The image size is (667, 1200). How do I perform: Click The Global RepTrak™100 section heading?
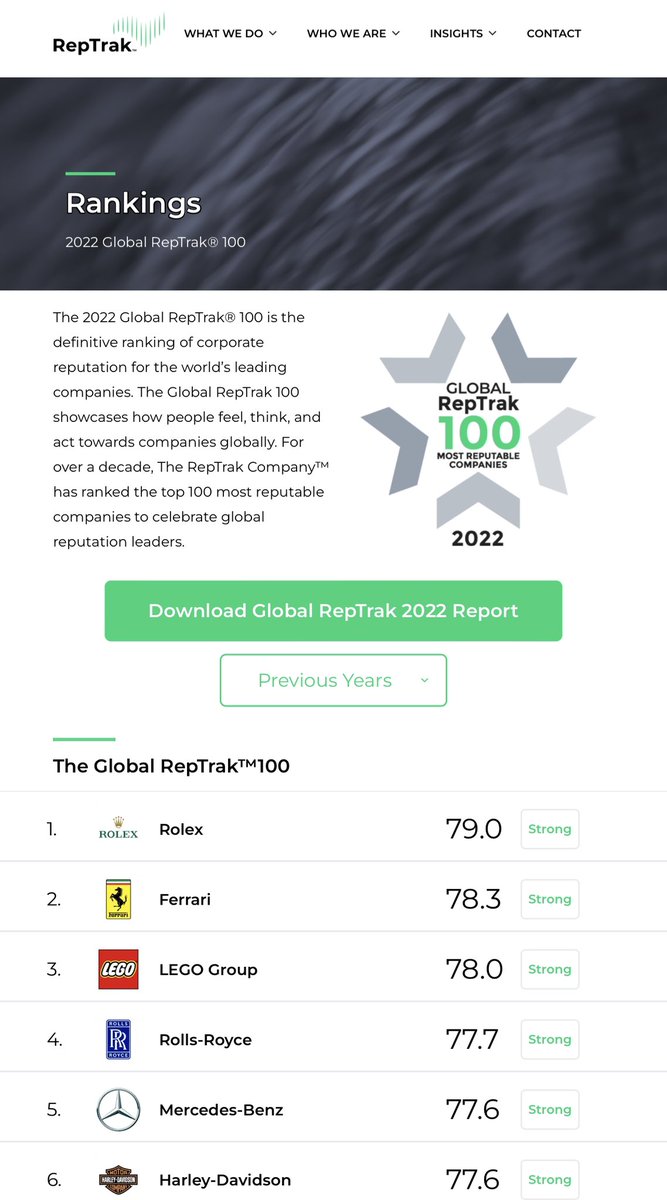pyautogui.click(x=171, y=766)
